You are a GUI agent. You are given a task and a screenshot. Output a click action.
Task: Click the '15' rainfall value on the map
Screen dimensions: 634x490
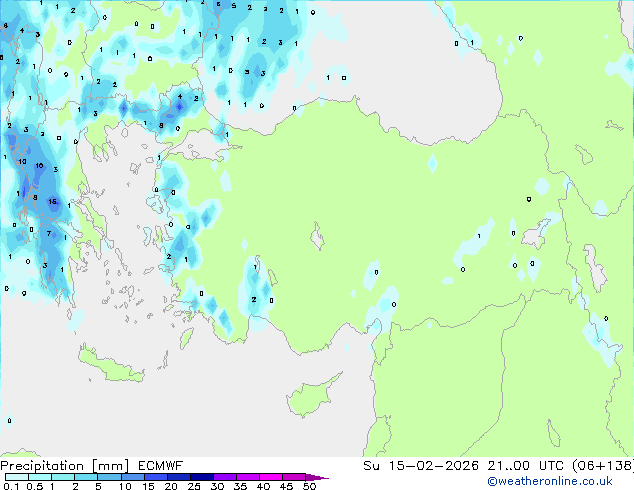tap(53, 201)
